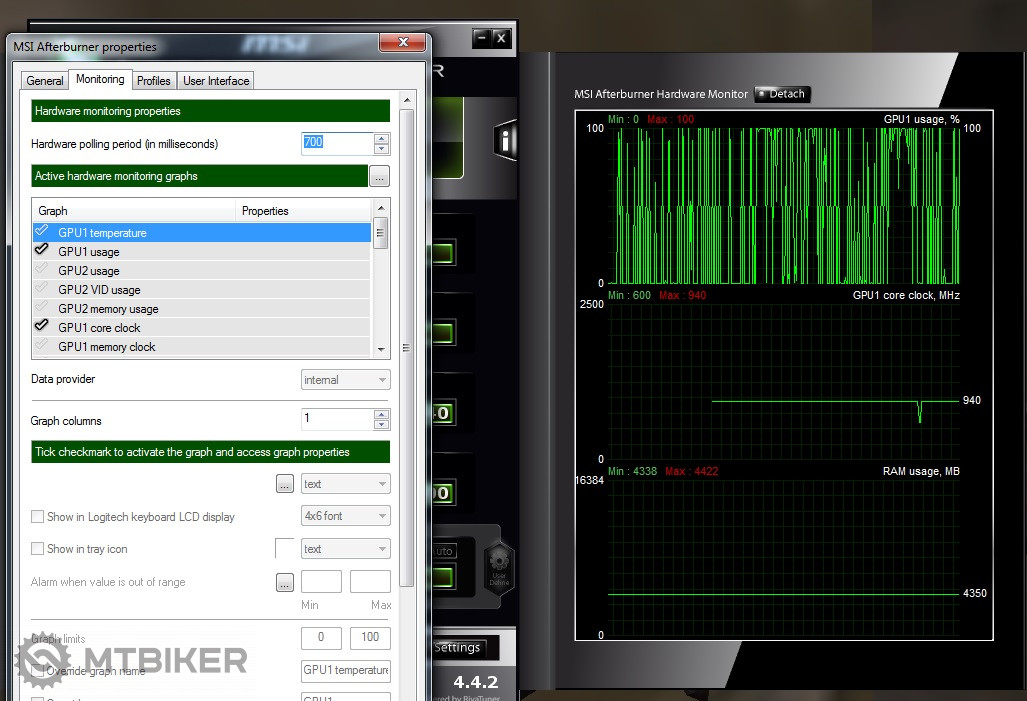Enable the GPU1 memory clock checkmark
This screenshot has height=701, width=1027.
point(41,346)
